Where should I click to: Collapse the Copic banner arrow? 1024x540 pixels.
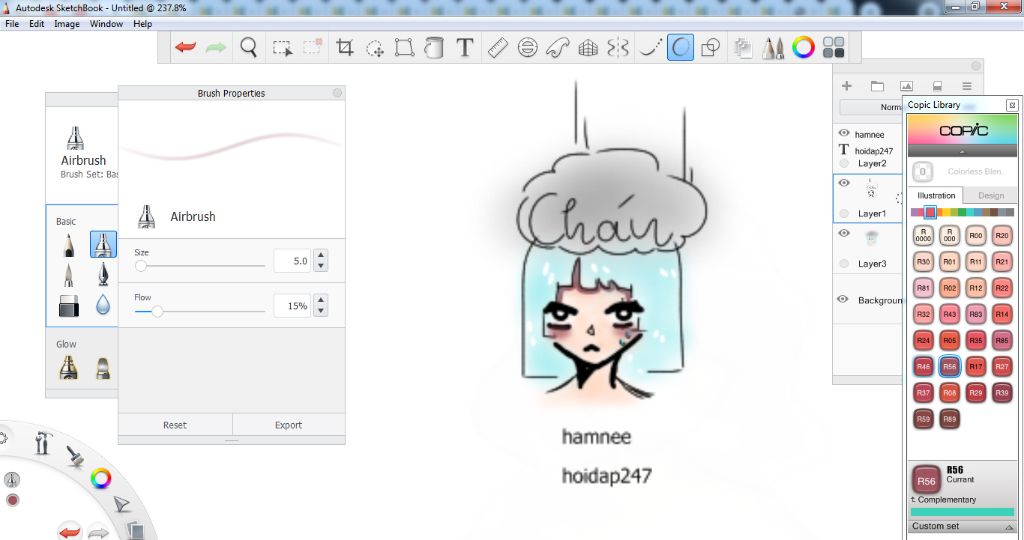click(962, 151)
